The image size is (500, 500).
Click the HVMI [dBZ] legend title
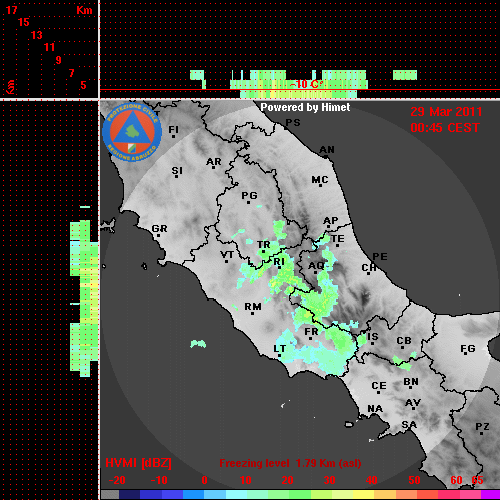pyautogui.click(x=139, y=463)
